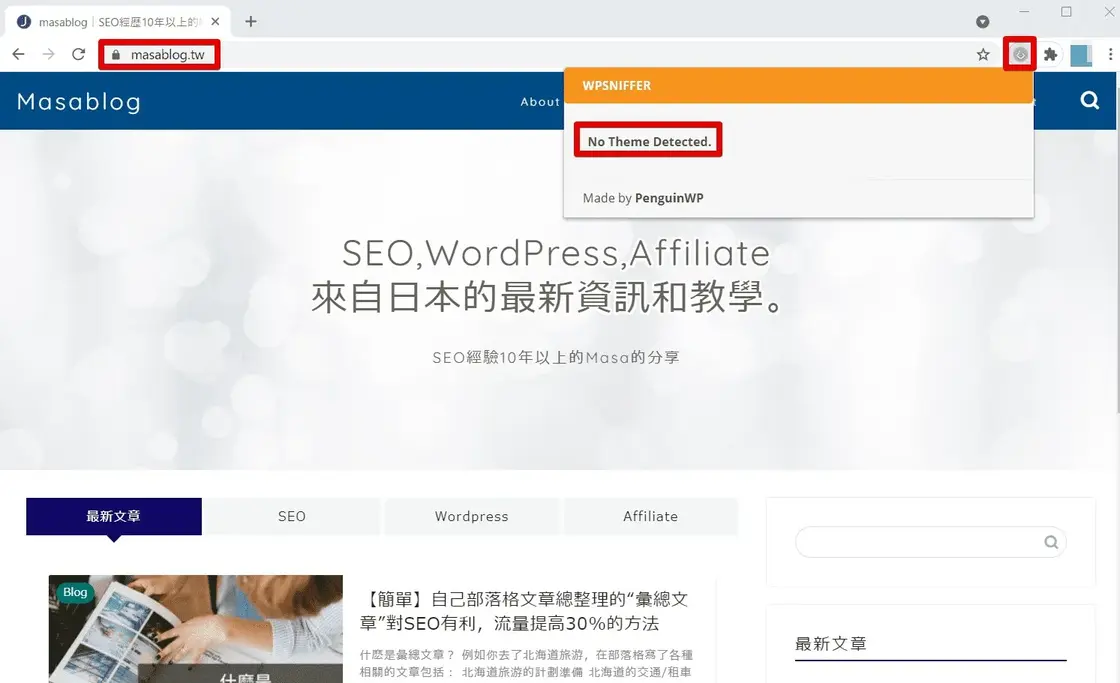Click the 最新文章 sidebar heading
Image resolution: width=1120 pixels, height=683 pixels.
coord(831,644)
